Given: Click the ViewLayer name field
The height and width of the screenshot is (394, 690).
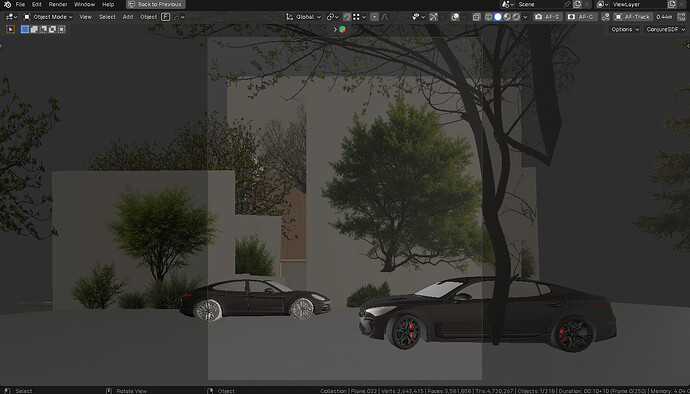Looking at the screenshot, I should tap(638, 4).
